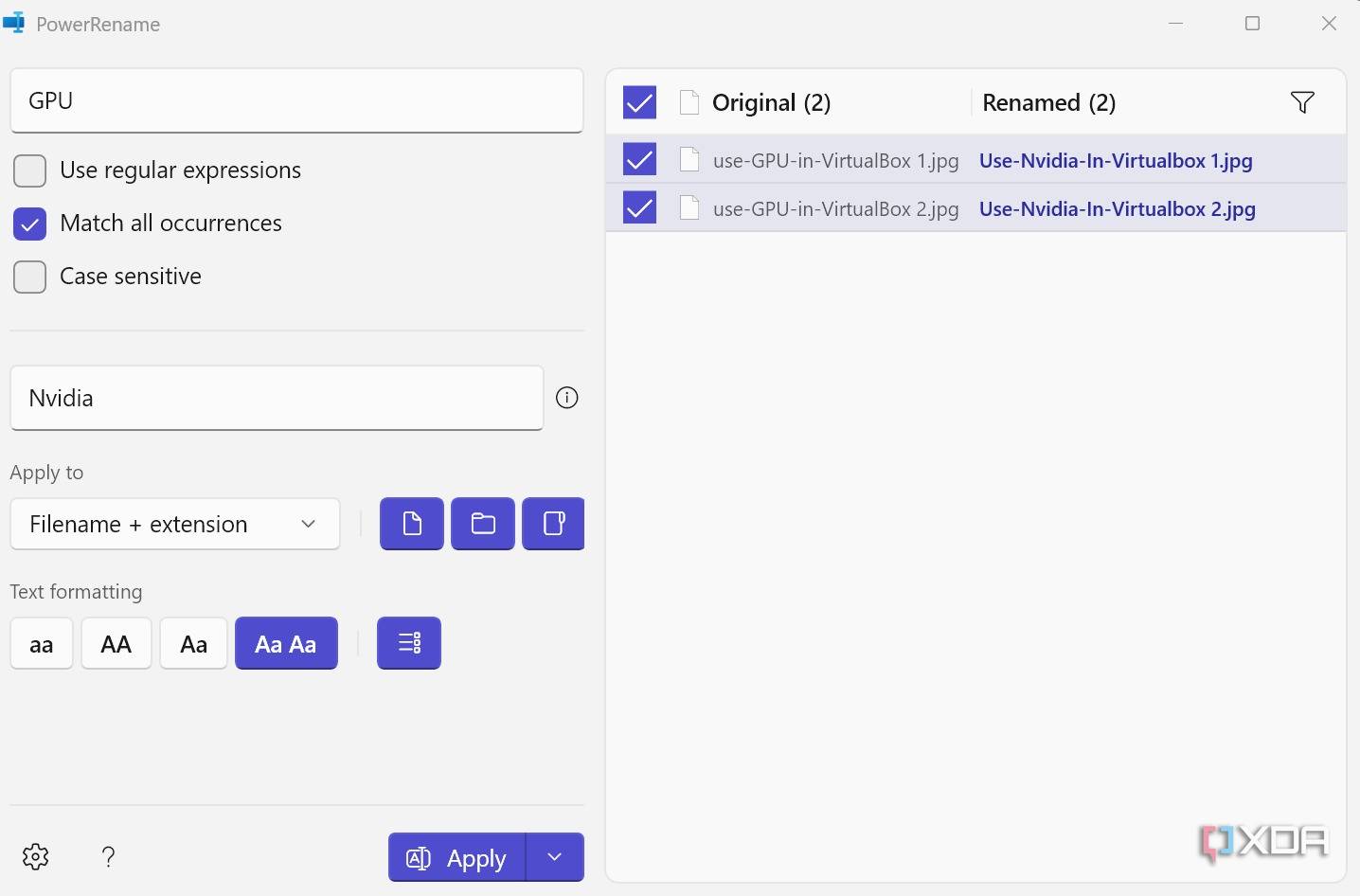
Task: Expand the Apply button dropdown arrow
Action: [555, 857]
